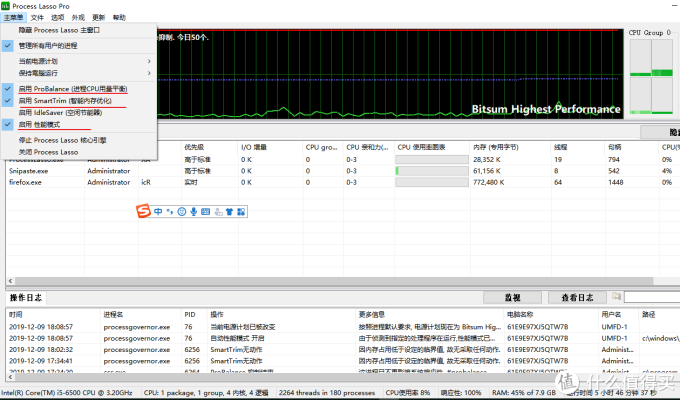Choose 关闭 Process Lasso menu entry
The image size is (680, 400).
[78, 152]
